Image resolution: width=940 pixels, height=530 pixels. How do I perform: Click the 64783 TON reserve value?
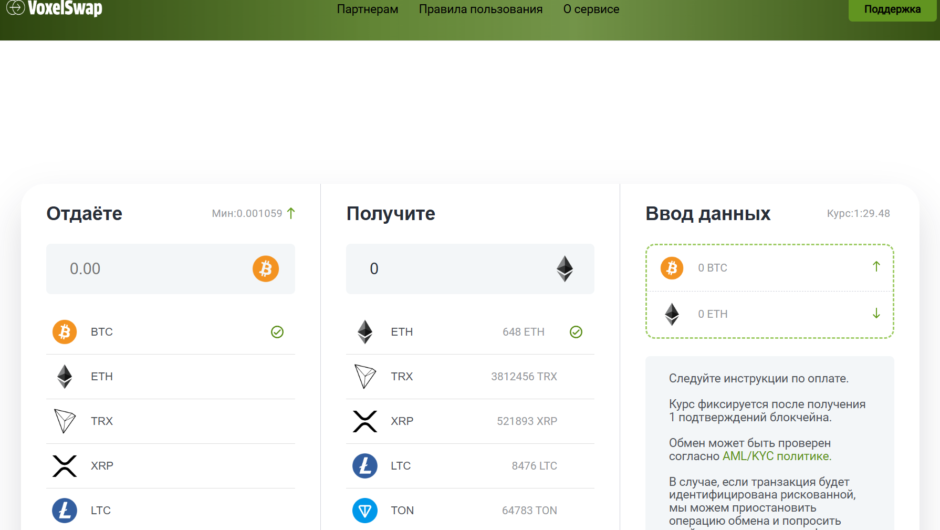coord(529,510)
